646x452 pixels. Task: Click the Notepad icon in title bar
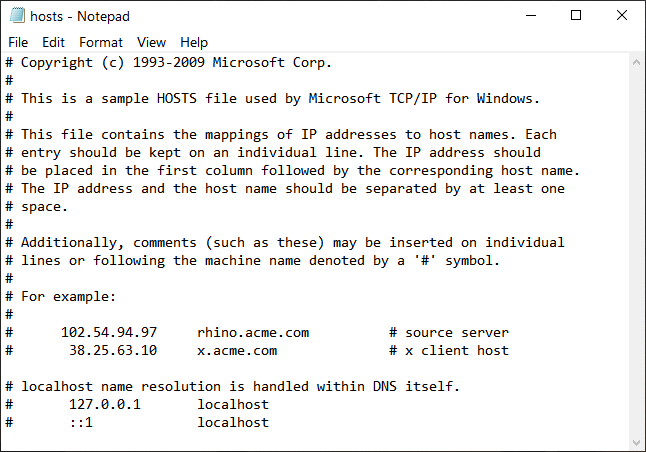pyautogui.click(x=17, y=16)
